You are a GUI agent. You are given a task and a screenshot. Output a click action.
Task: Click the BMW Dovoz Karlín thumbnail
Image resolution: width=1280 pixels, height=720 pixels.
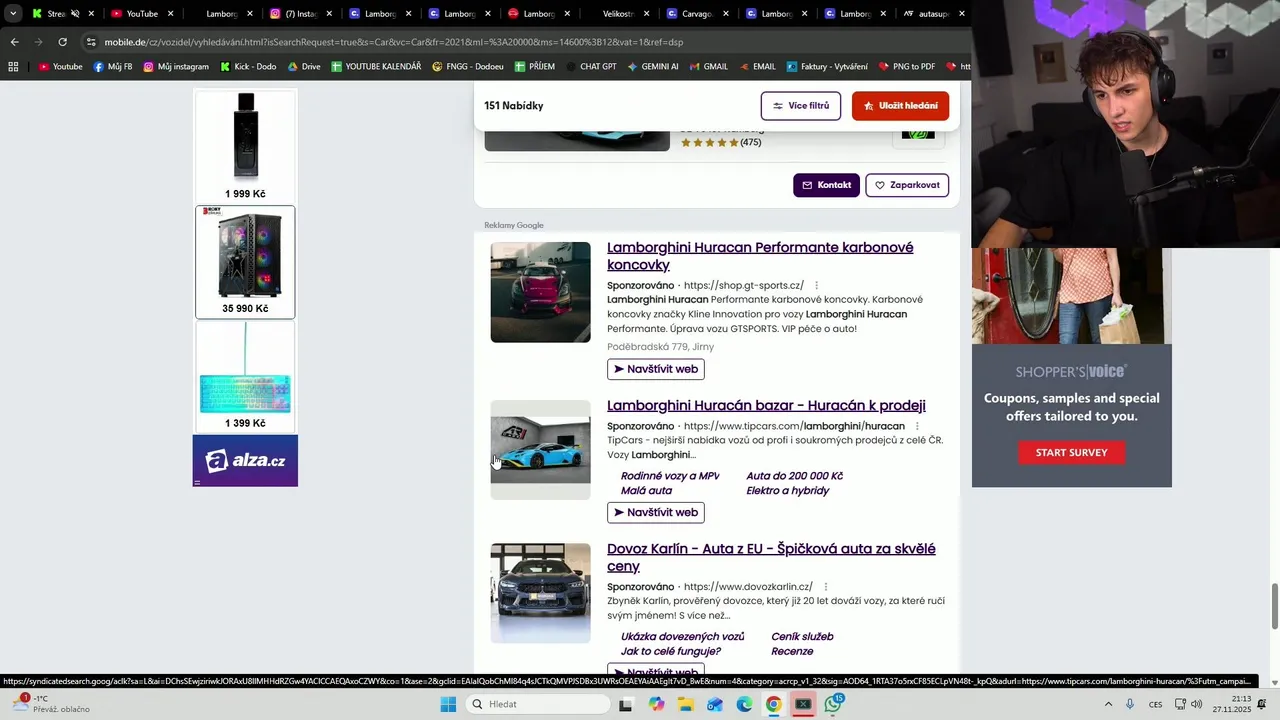[x=540, y=593]
